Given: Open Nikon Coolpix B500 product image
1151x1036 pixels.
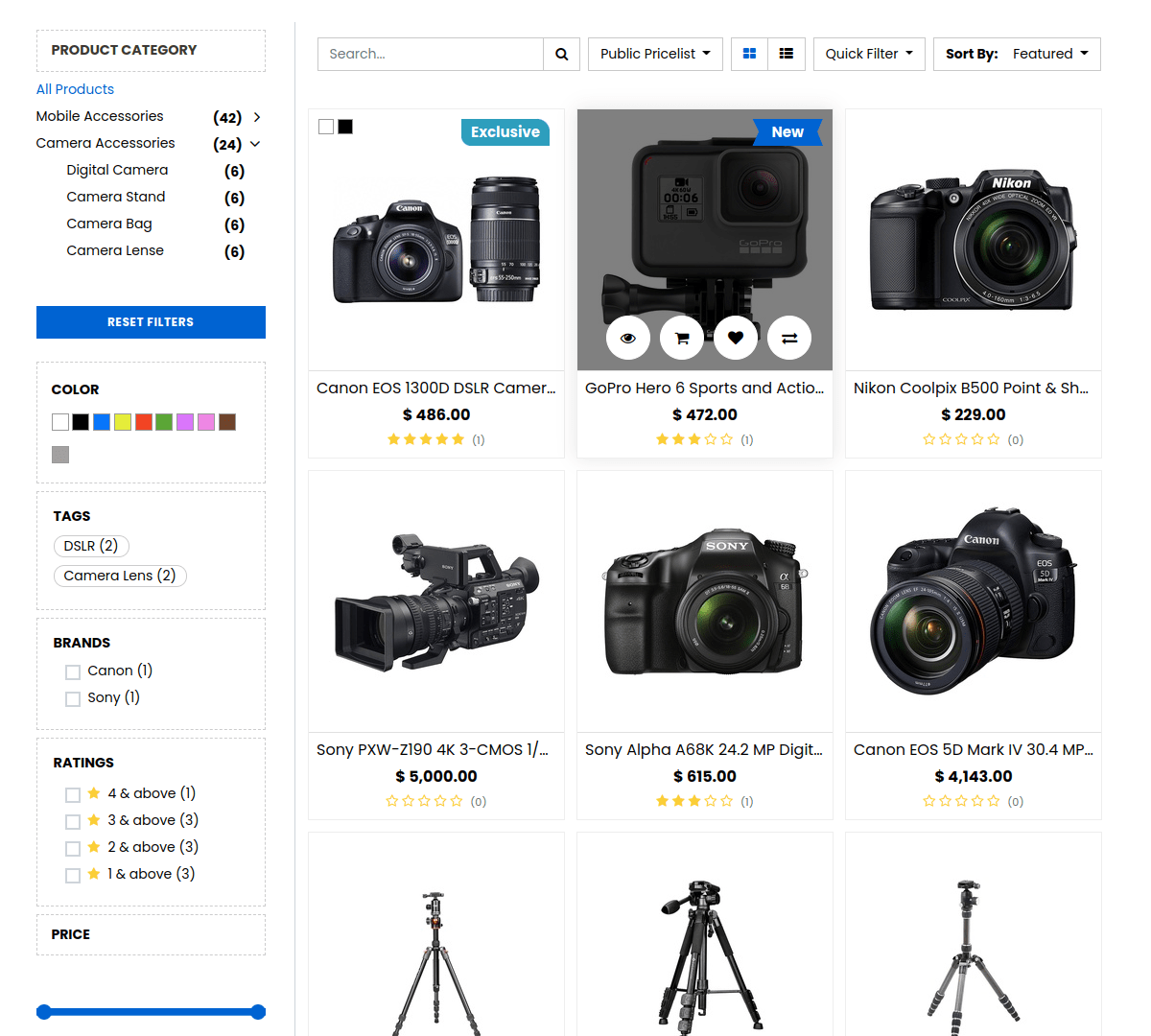Looking at the screenshot, I should (x=974, y=240).
